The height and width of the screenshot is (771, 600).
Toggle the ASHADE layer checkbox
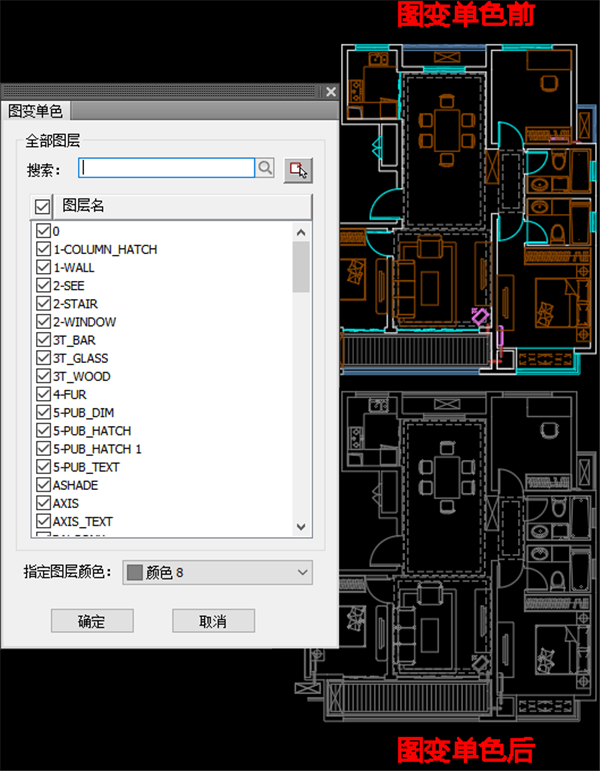click(43, 485)
